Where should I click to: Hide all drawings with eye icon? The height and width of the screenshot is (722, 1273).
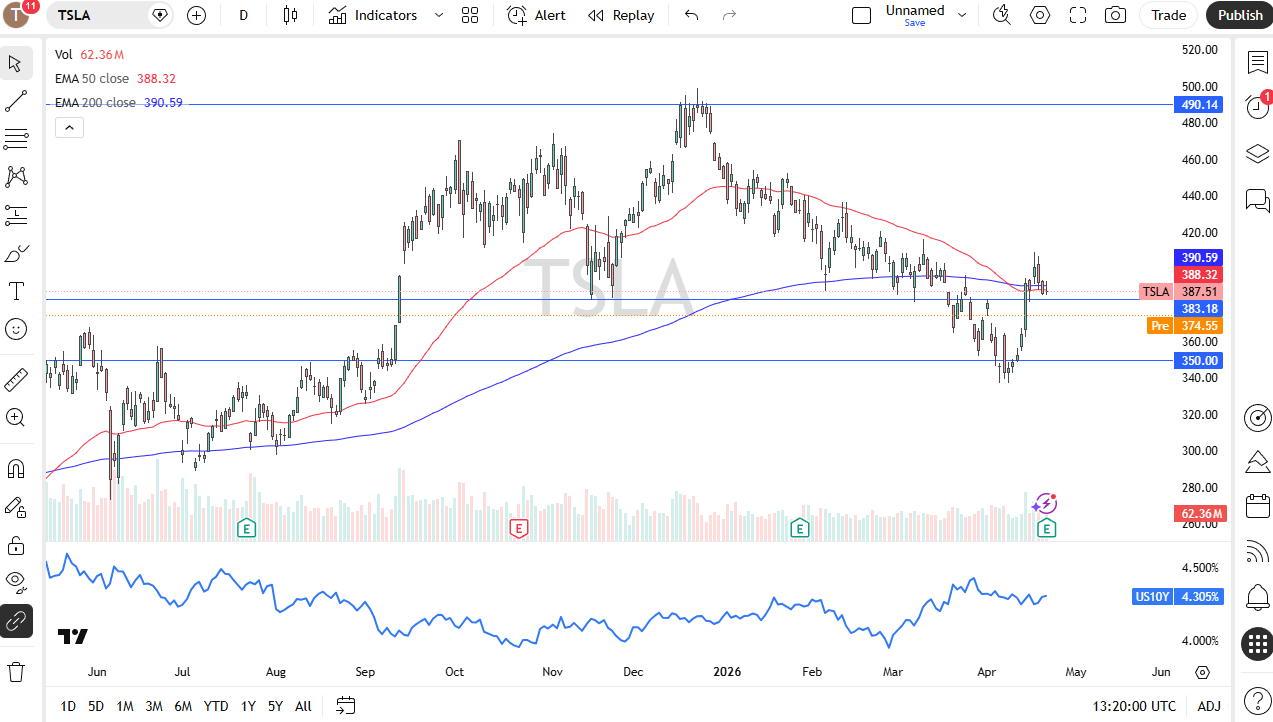pyautogui.click(x=16, y=582)
